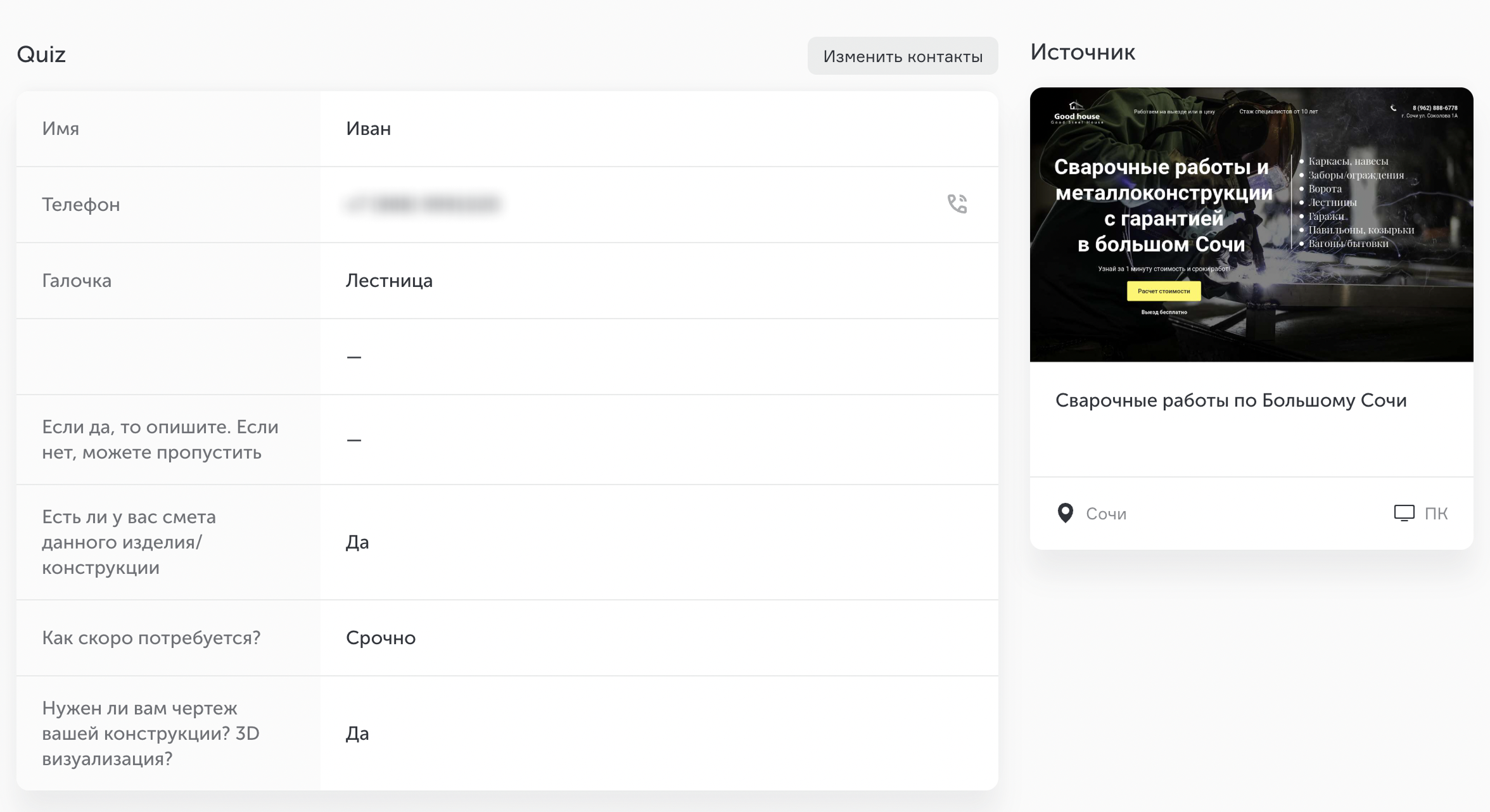Viewport: 1490px width, 812px height.
Task: Click the Сочи city text
Action: [1106, 514]
